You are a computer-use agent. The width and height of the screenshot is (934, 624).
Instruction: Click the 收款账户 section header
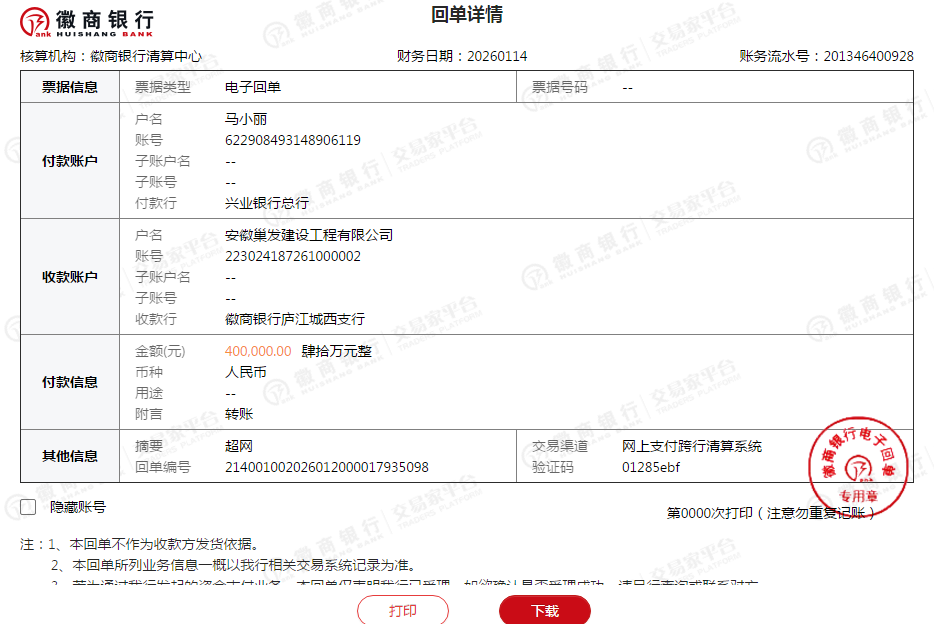point(70,277)
